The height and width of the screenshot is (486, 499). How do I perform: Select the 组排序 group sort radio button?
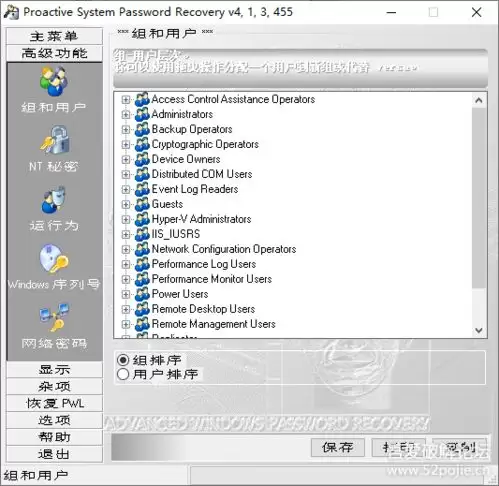pos(123,360)
